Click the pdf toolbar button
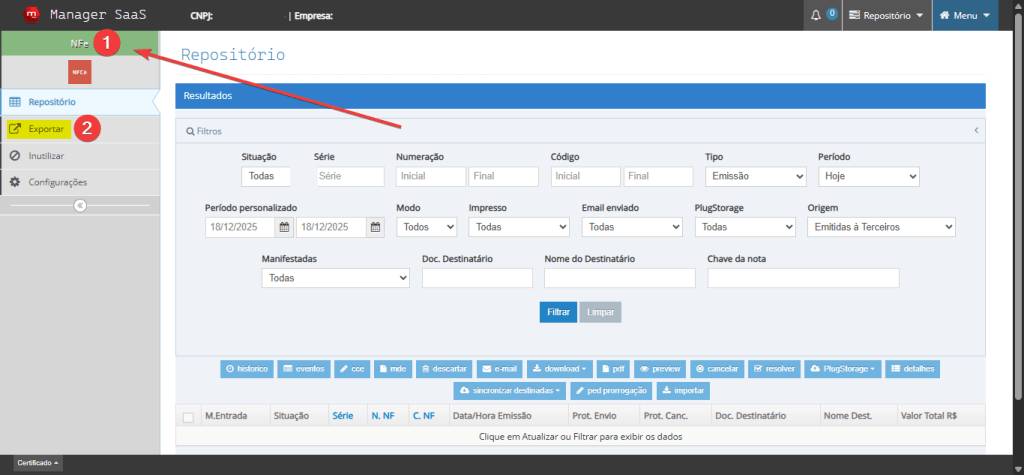1024x475 pixels. point(612,369)
